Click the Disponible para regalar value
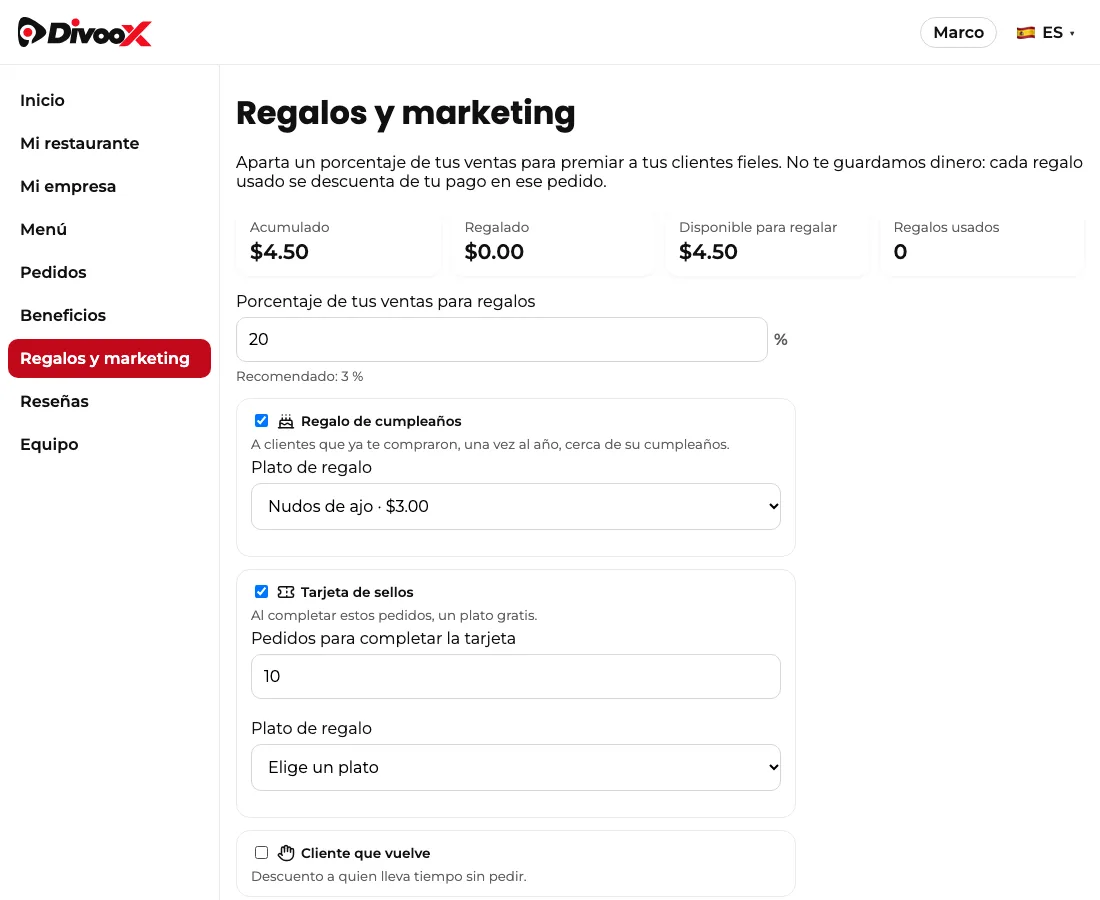Screen dimensions: 1100x900 point(709,252)
